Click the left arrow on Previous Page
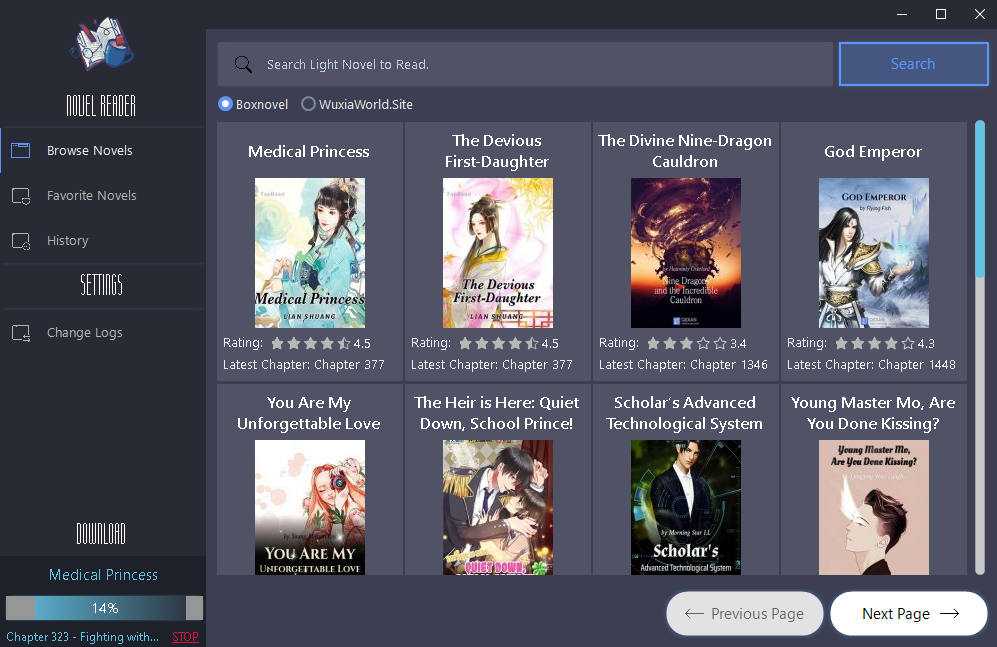Viewport: 997px width, 647px height. 693,614
